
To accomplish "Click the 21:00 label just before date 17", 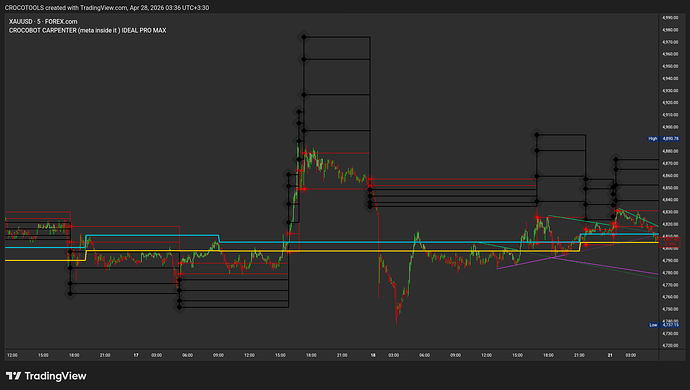I will click(x=105, y=355).
